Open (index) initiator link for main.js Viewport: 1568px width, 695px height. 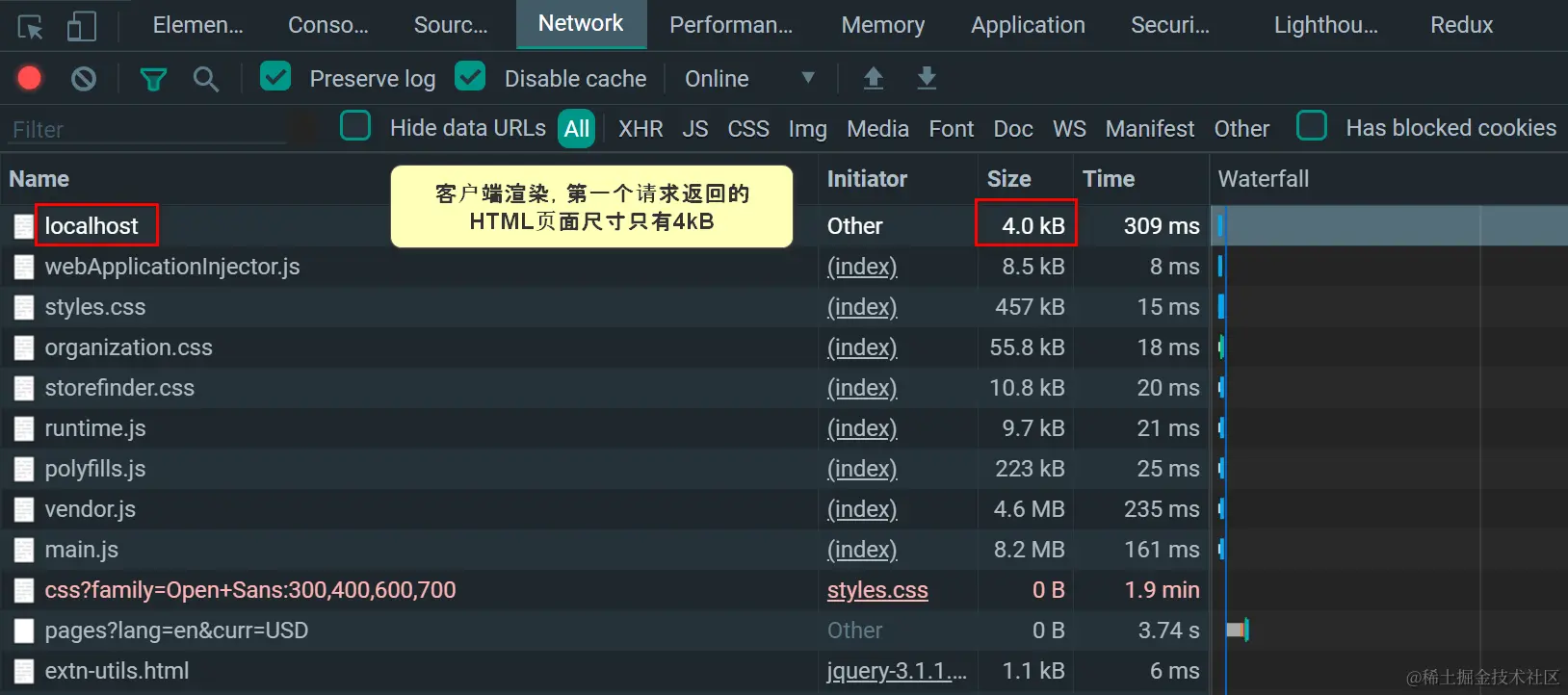coord(862,550)
